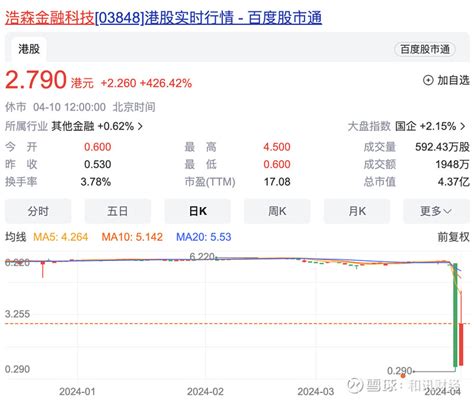474x400 pixels.
Task: Select the 港股 tab
Action: [29, 49]
